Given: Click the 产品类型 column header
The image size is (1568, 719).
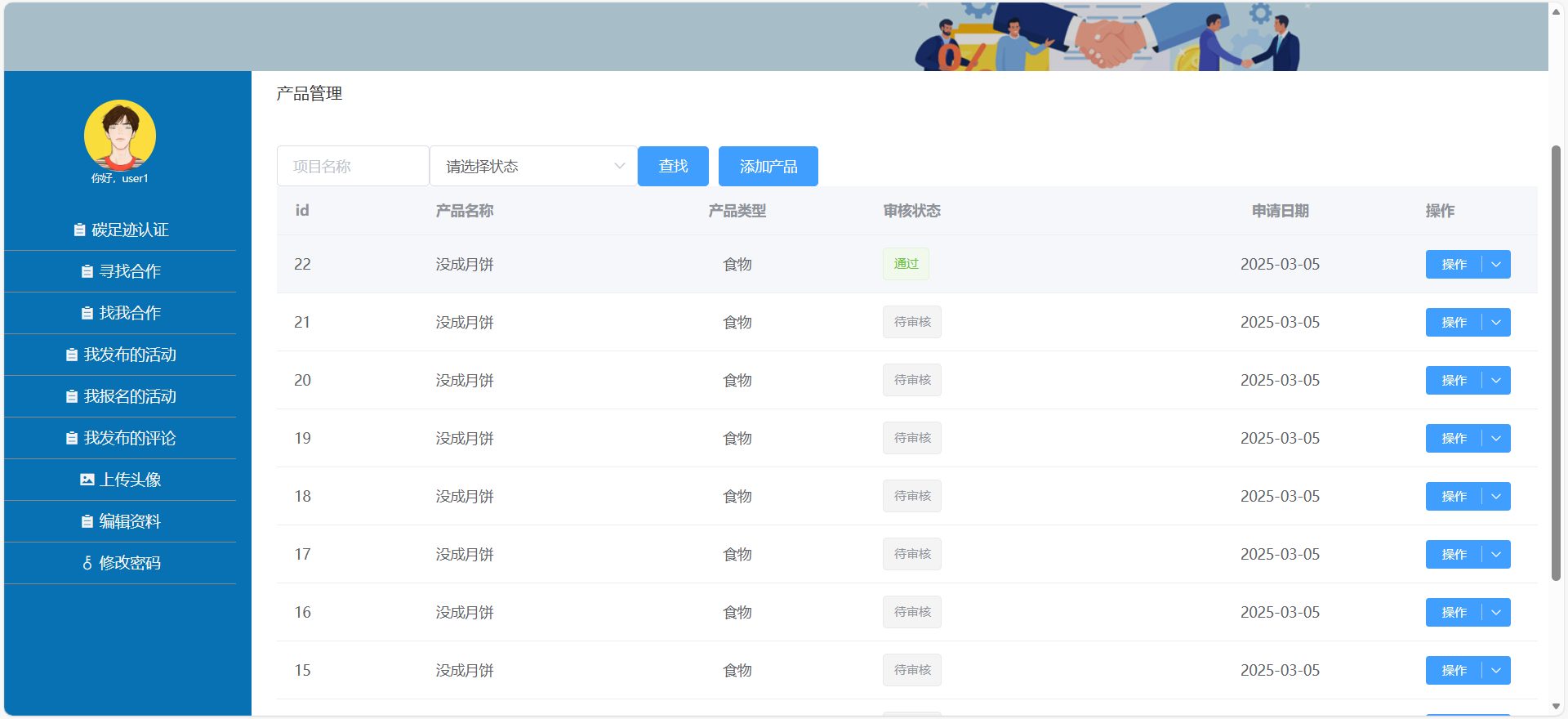Looking at the screenshot, I should pyautogui.click(x=737, y=211).
